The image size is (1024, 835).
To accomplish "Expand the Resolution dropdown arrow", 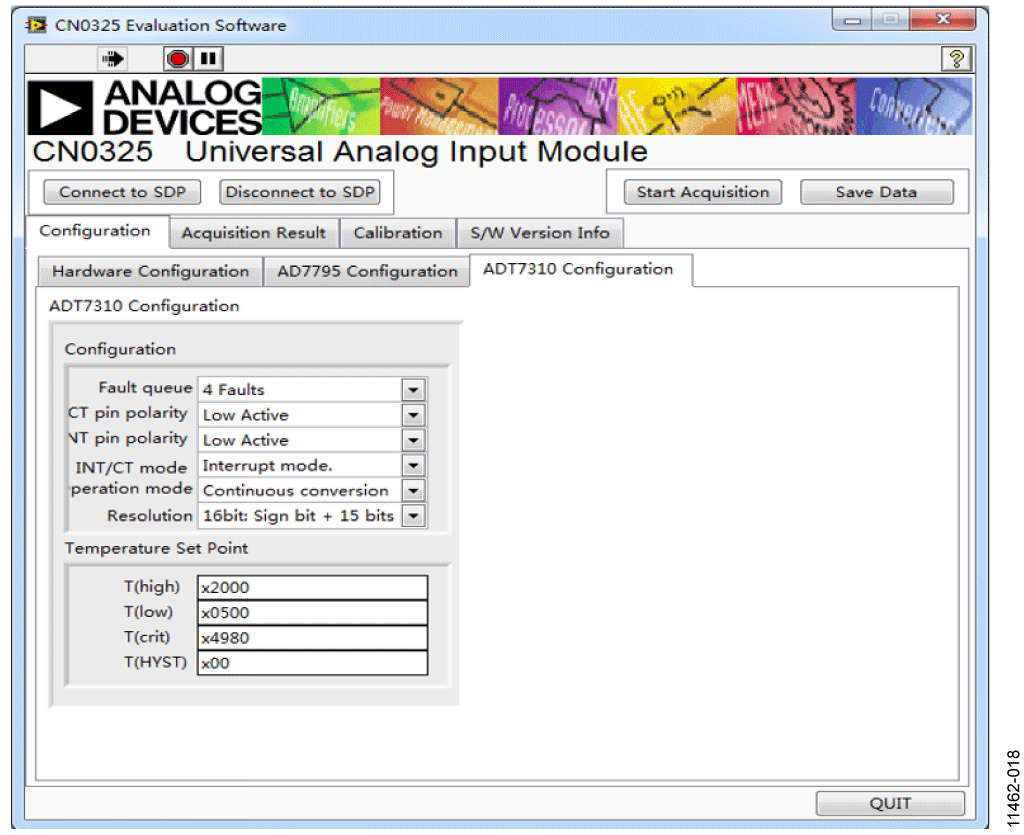I will [x=413, y=516].
